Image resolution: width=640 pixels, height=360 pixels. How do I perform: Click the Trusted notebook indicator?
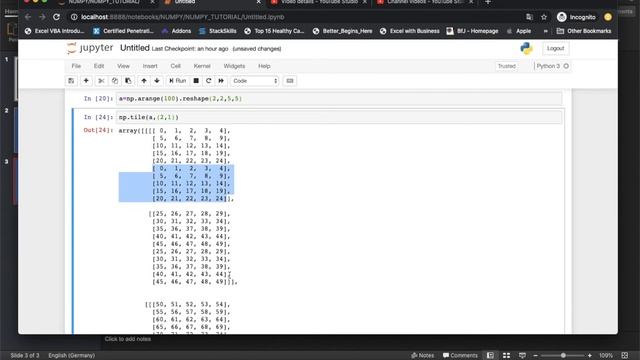pyautogui.click(x=507, y=66)
